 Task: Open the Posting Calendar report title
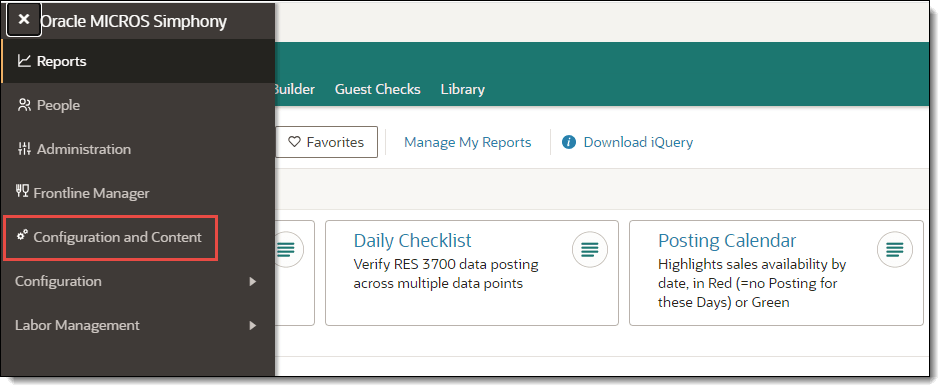727,240
